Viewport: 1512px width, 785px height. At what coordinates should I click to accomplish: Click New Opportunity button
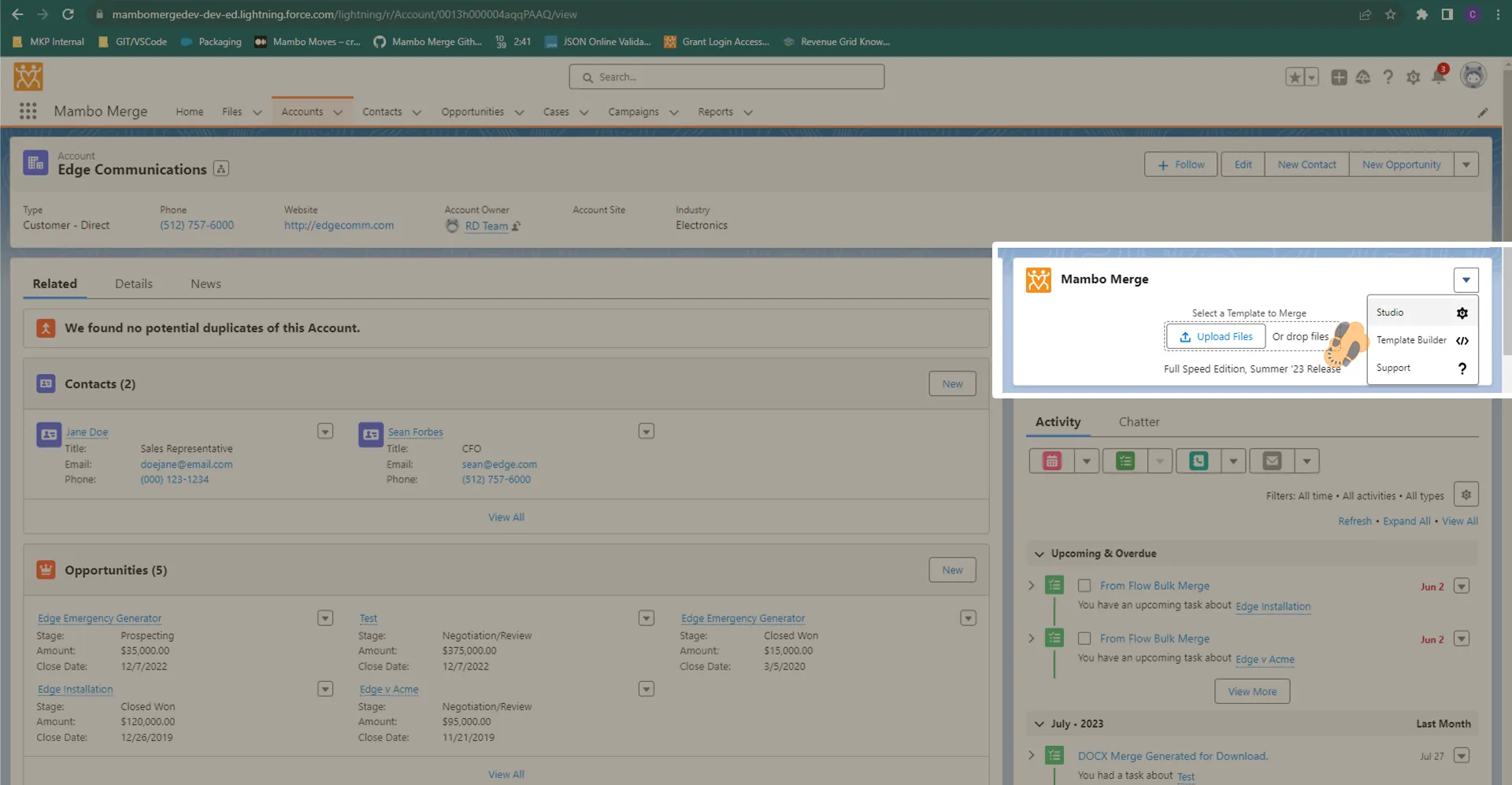(1401, 165)
